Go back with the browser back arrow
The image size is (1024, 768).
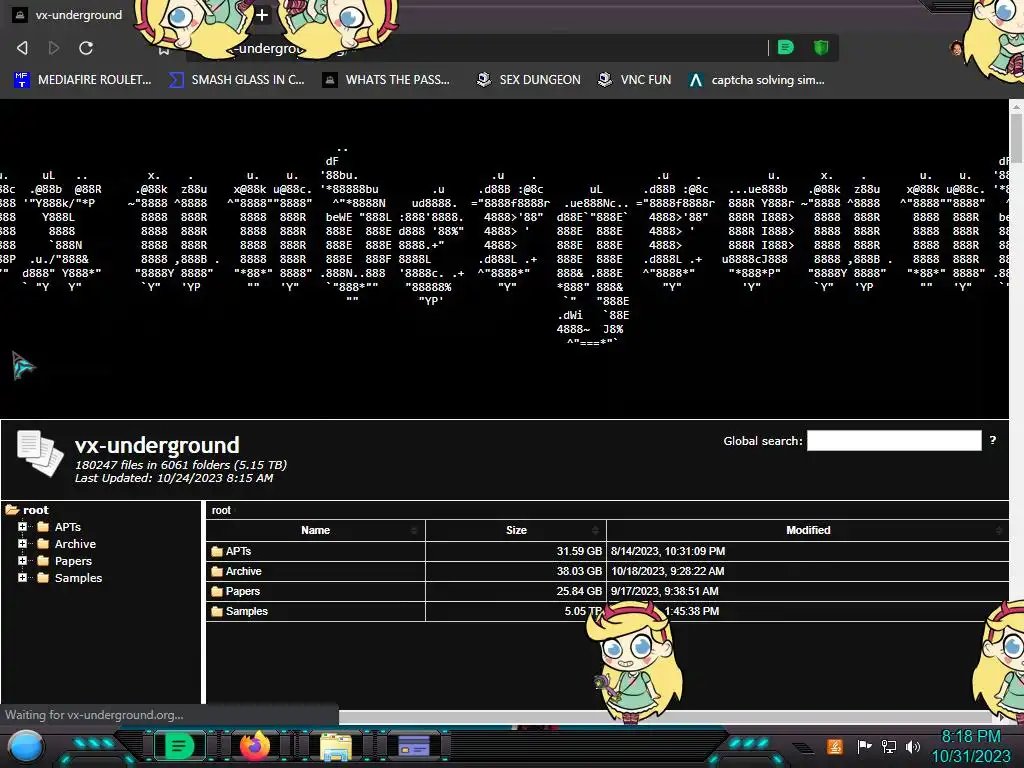22,48
